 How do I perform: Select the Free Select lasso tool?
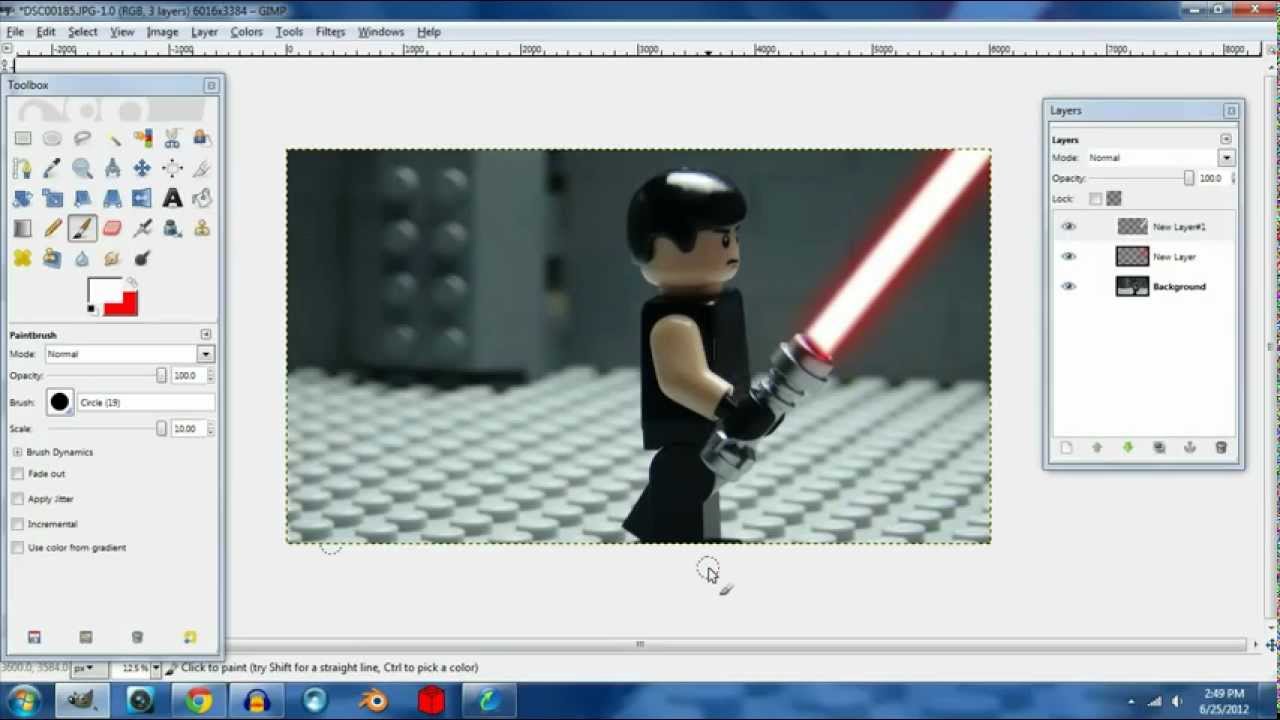[x=82, y=138]
